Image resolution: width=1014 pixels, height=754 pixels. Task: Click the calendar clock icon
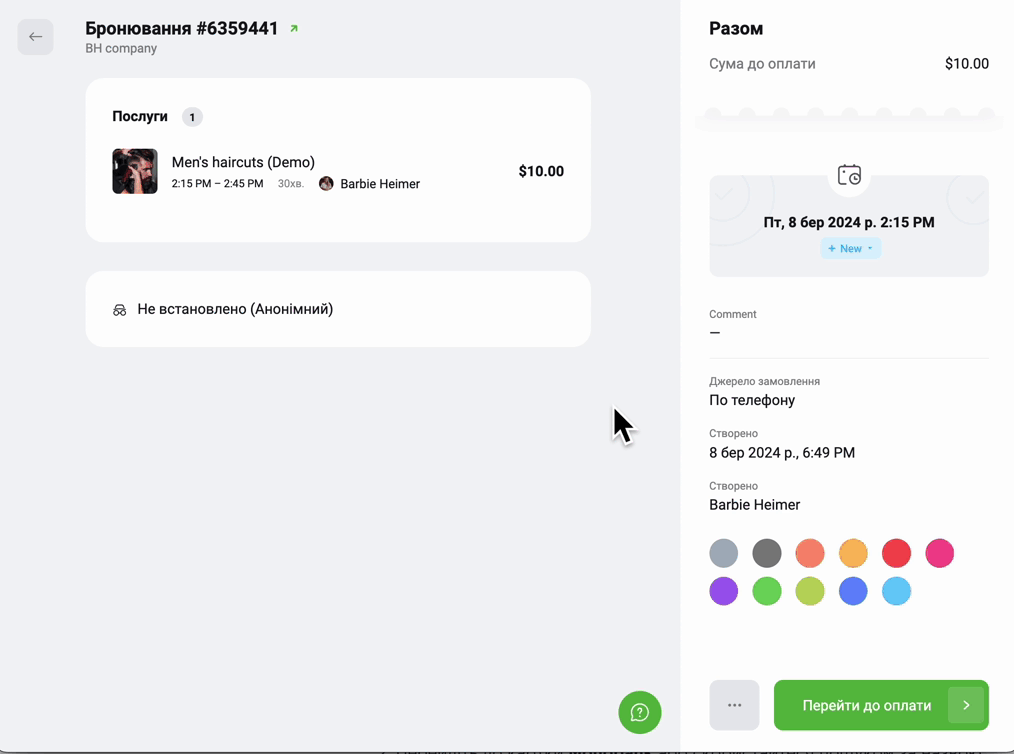coord(849,176)
